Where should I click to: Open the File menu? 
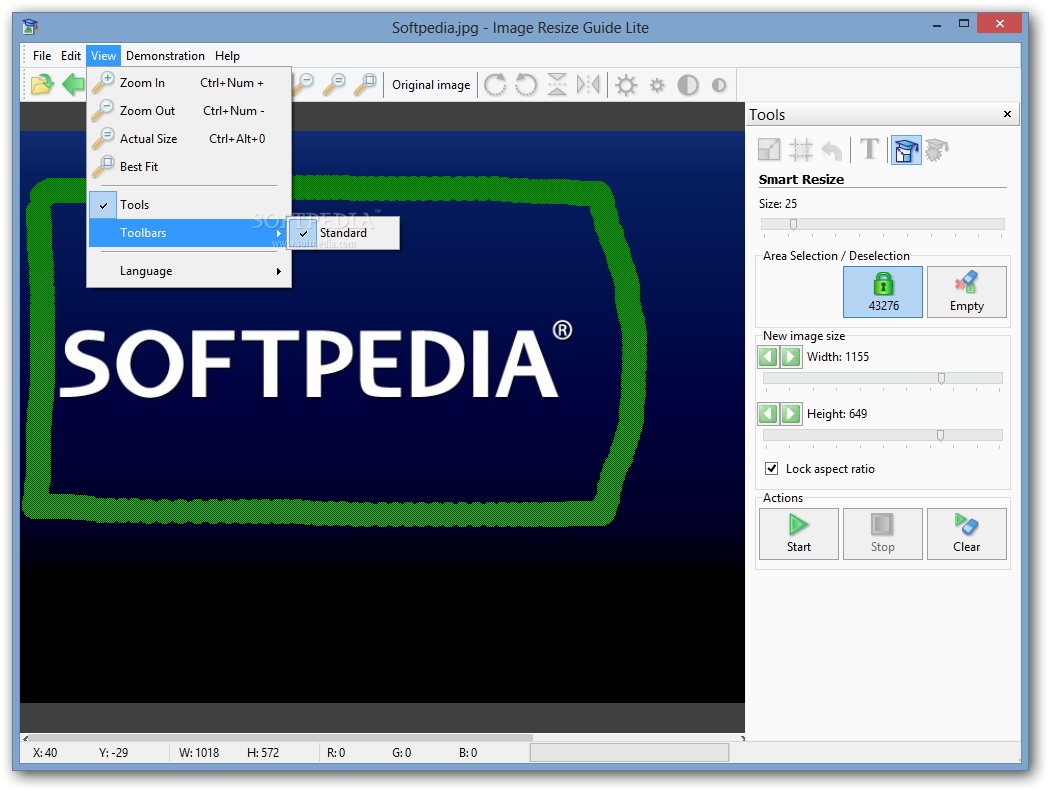(41, 56)
